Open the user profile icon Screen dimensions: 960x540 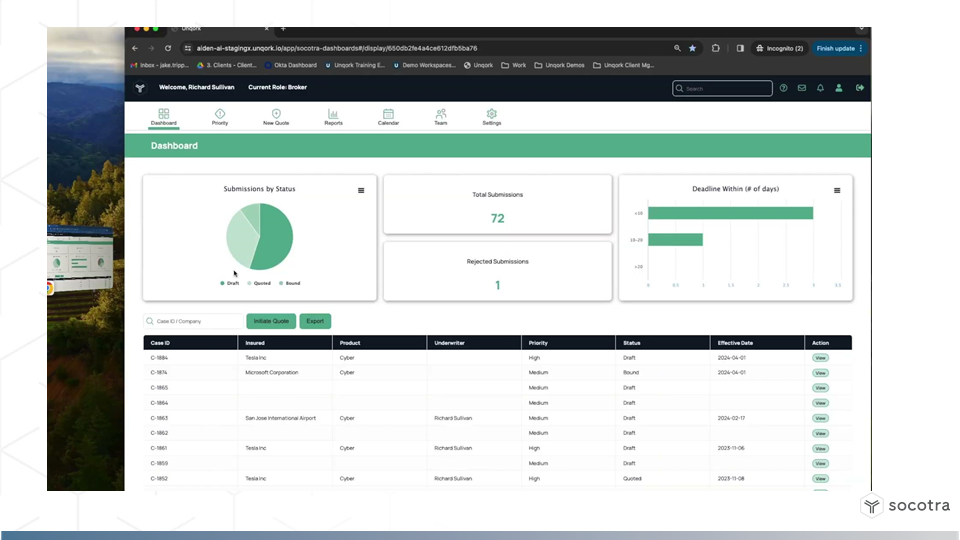pyautogui.click(x=839, y=88)
